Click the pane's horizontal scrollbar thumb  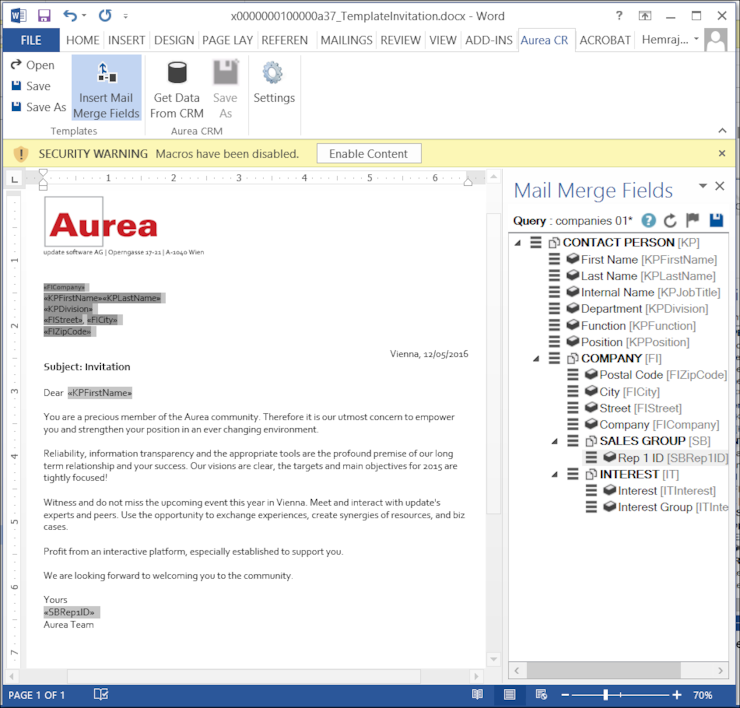click(603, 670)
